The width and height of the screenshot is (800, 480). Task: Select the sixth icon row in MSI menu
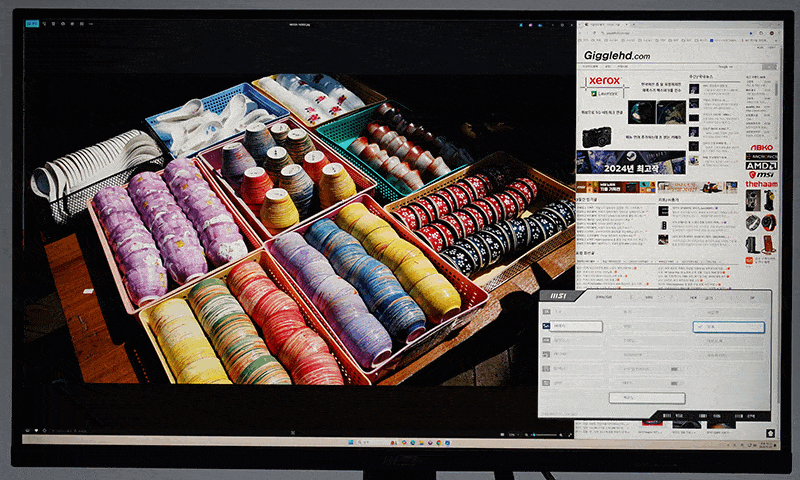(x=572, y=383)
